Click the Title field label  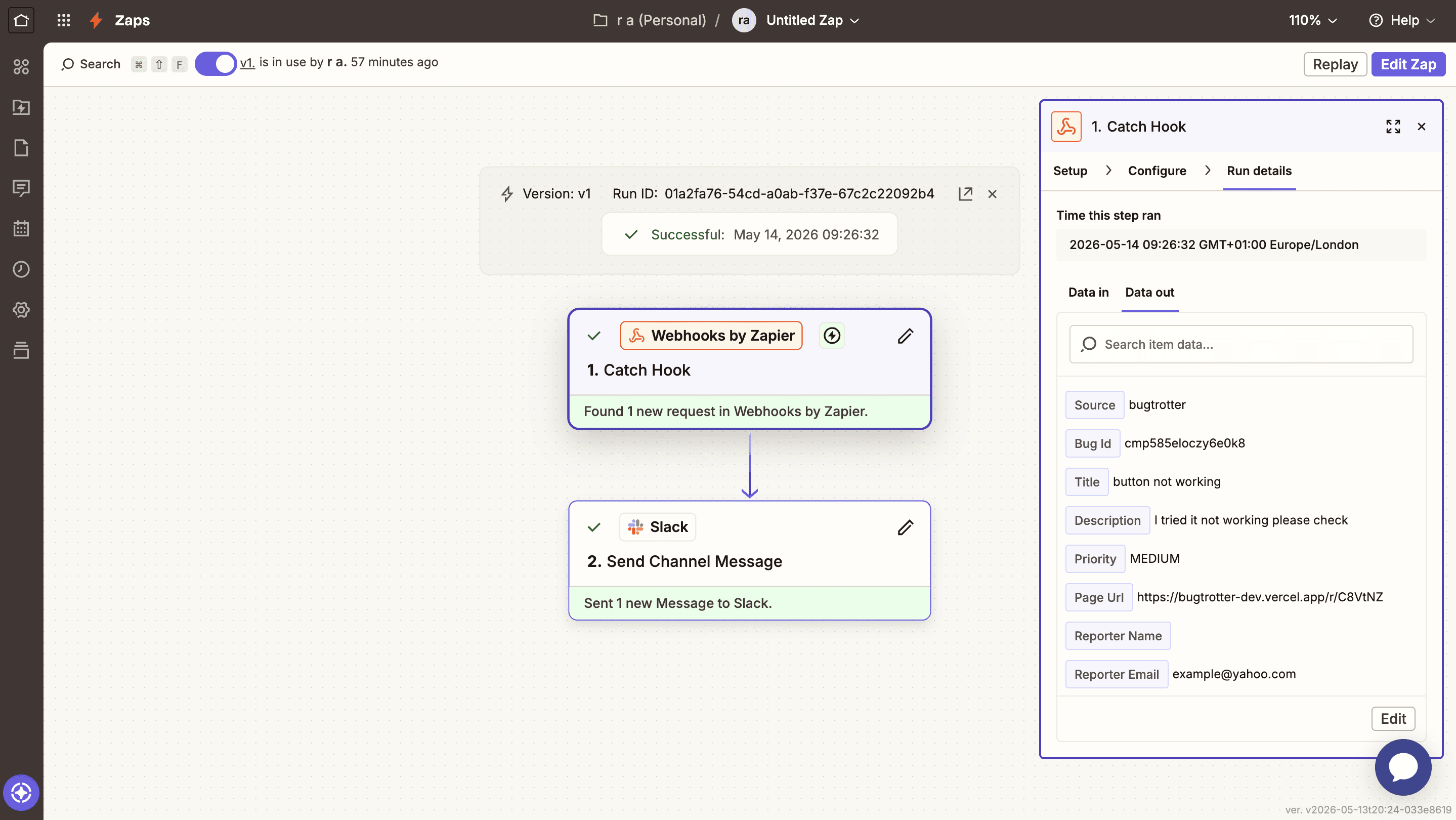pyautogui.click(x=1087, y=482)
